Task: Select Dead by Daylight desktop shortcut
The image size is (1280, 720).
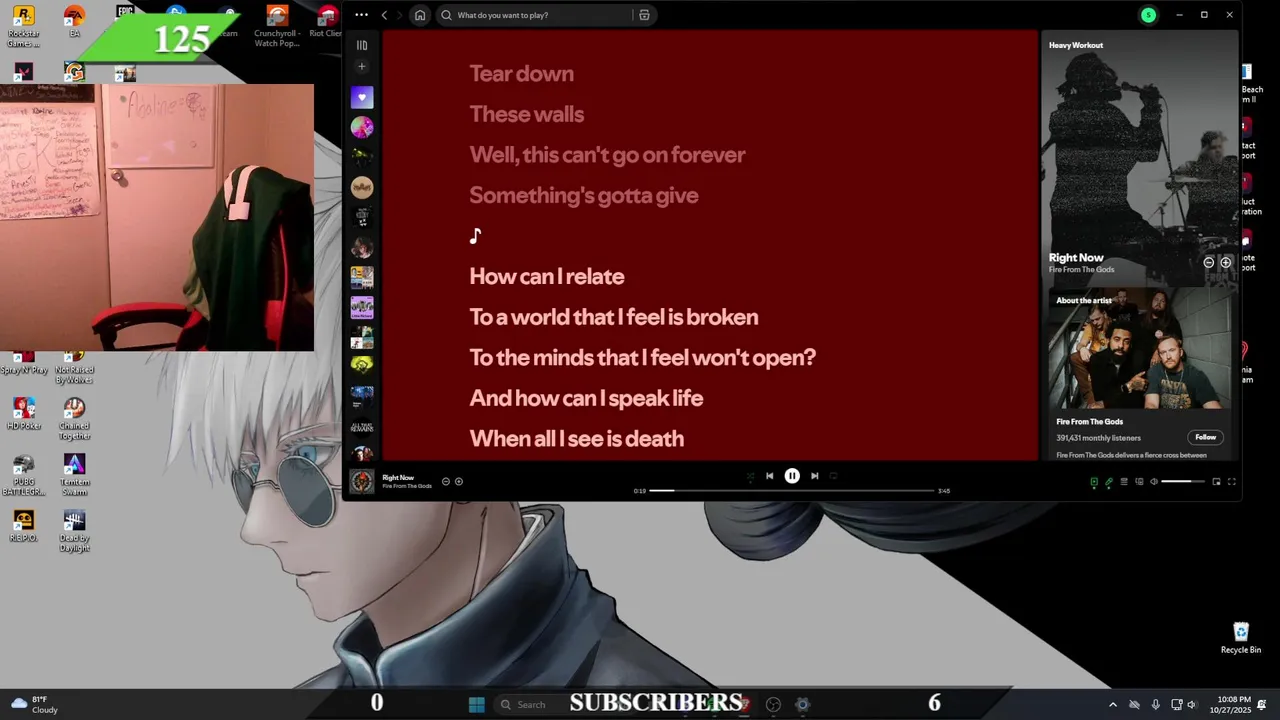Action: click(x=74, y=531)
